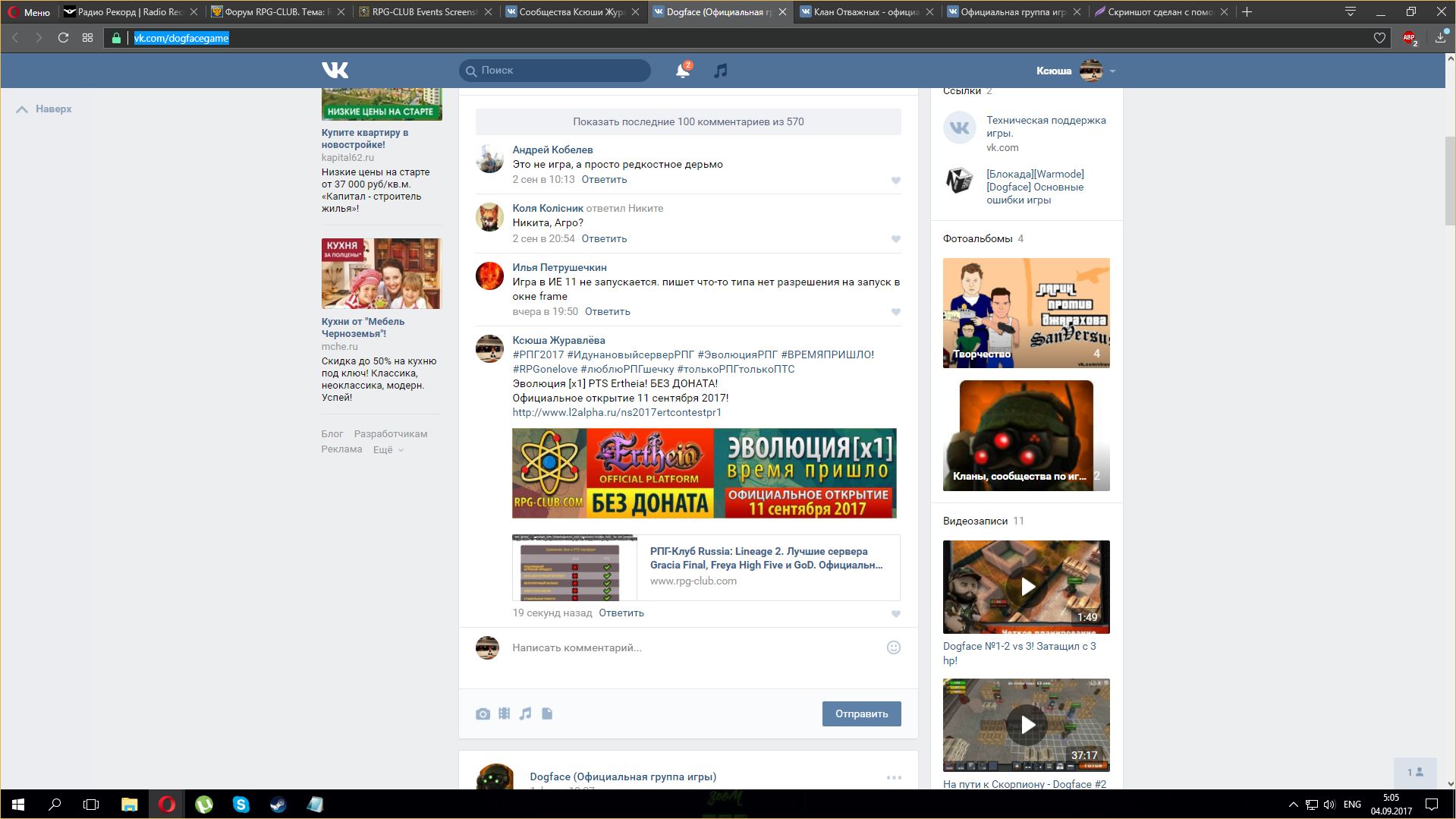1456x819 pixels.
Task: Open the Dogface group title link
Action: pos(623,776)
